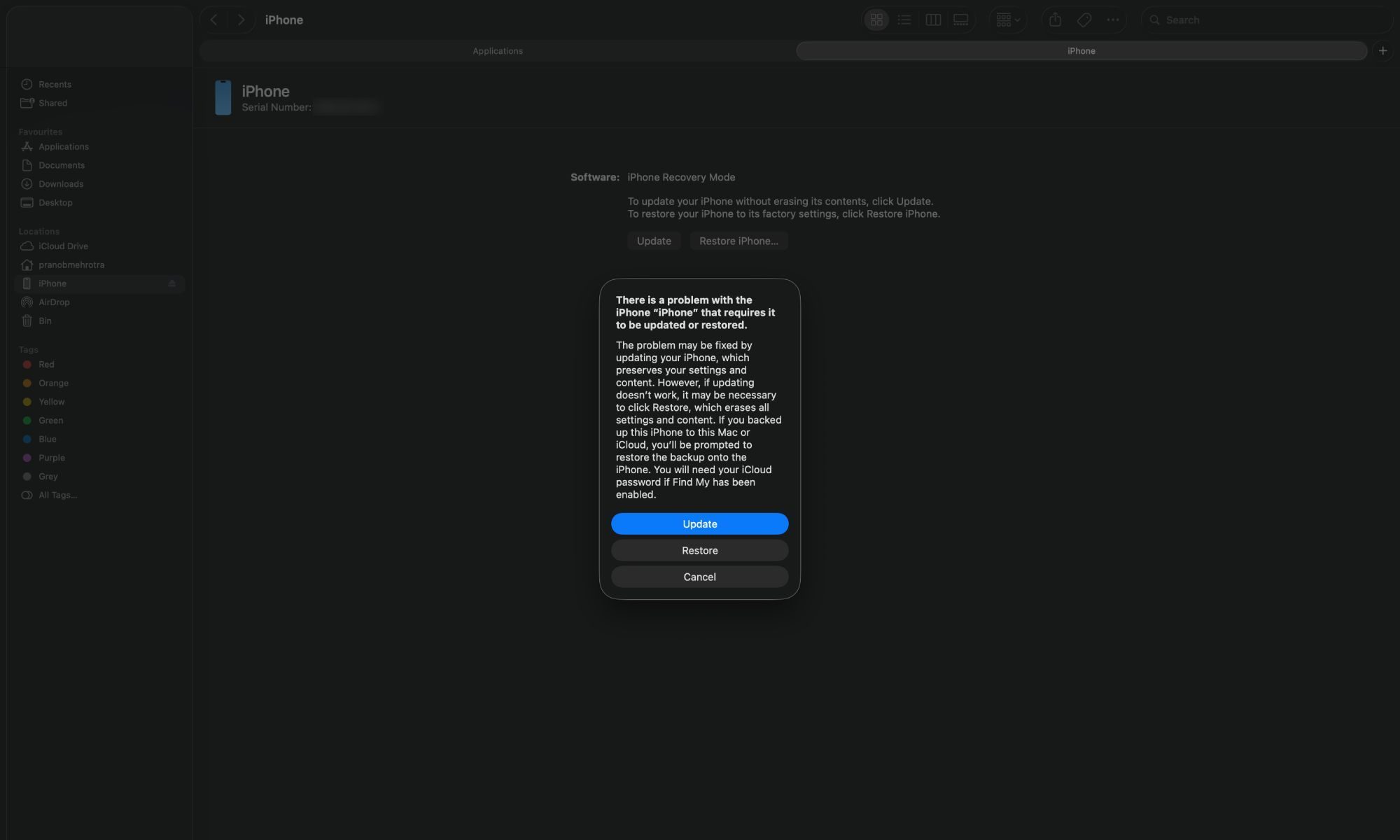
Task: Add a new tab with plus button
Action: tap(1382, 50)
